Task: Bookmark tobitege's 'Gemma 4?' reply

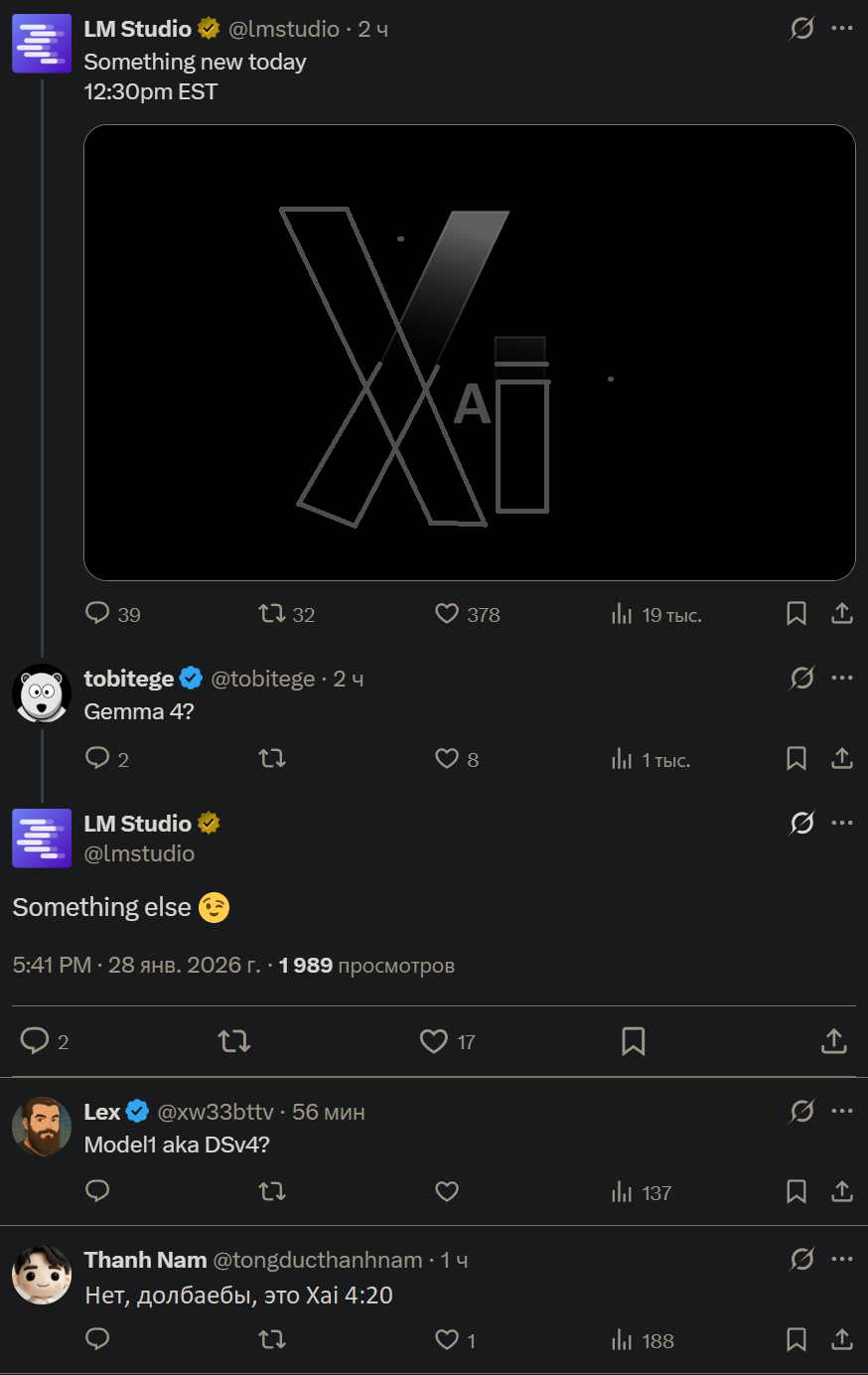Action: coord(796,759)
